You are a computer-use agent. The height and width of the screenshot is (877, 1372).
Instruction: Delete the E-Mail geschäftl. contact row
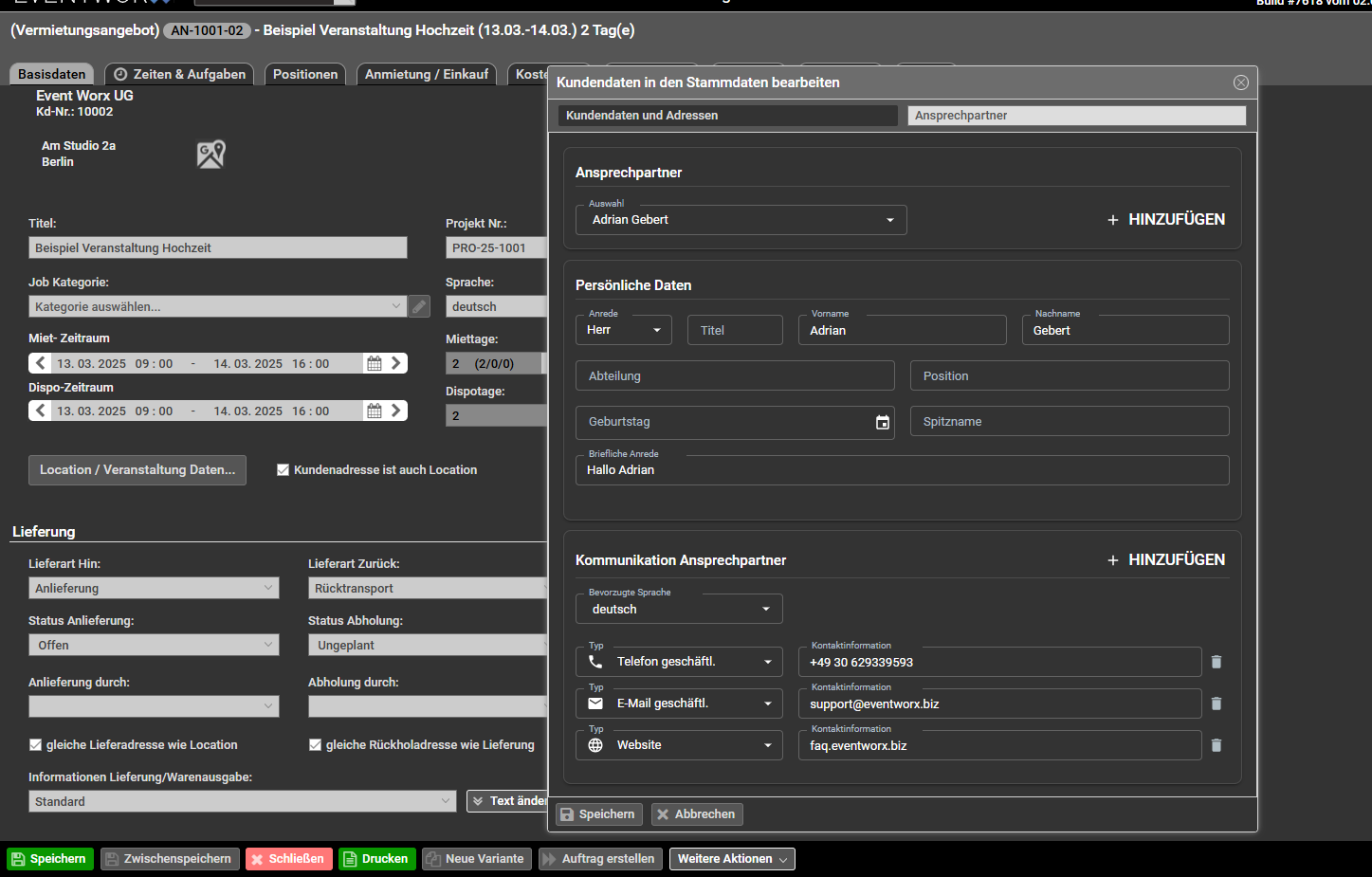point(1217,703)
